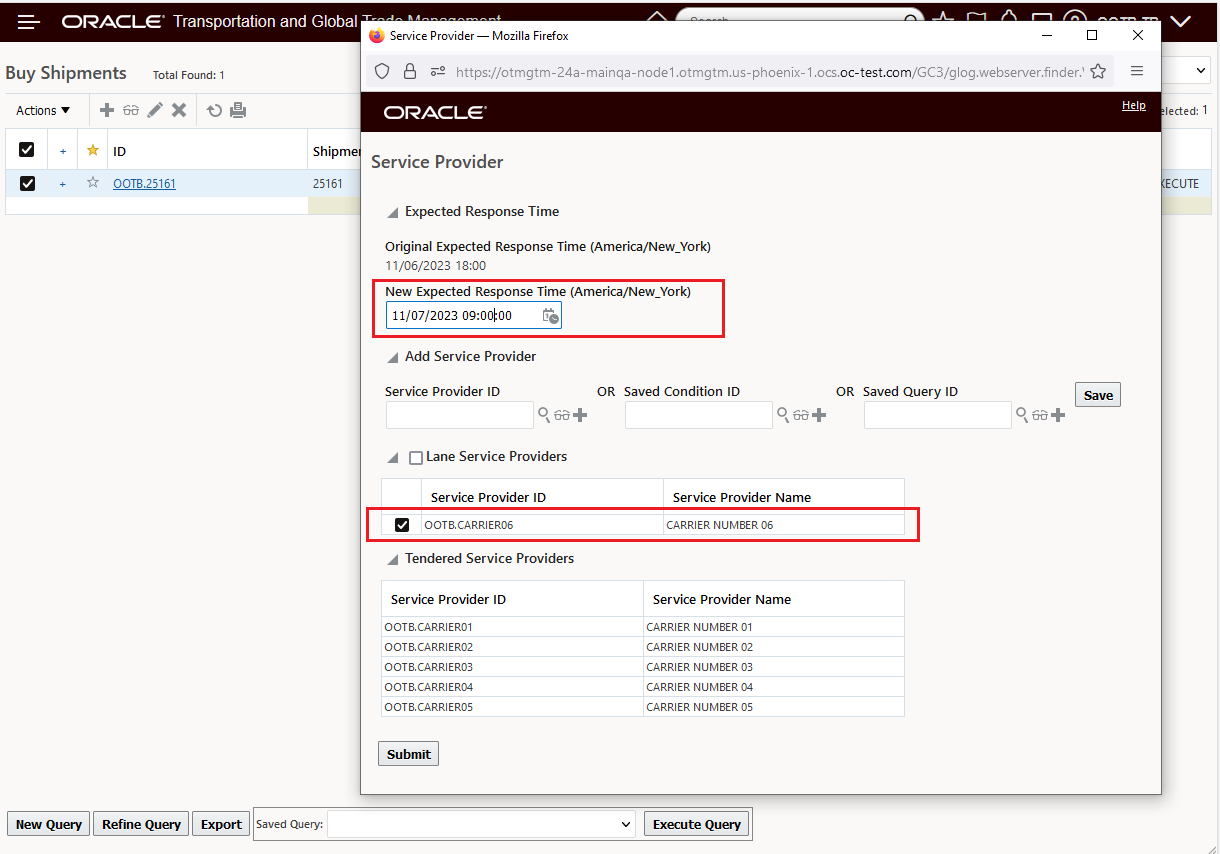This screenshot has width=1220, height=854.
Task: Click the Execute Query button
Action: point(697,824)
